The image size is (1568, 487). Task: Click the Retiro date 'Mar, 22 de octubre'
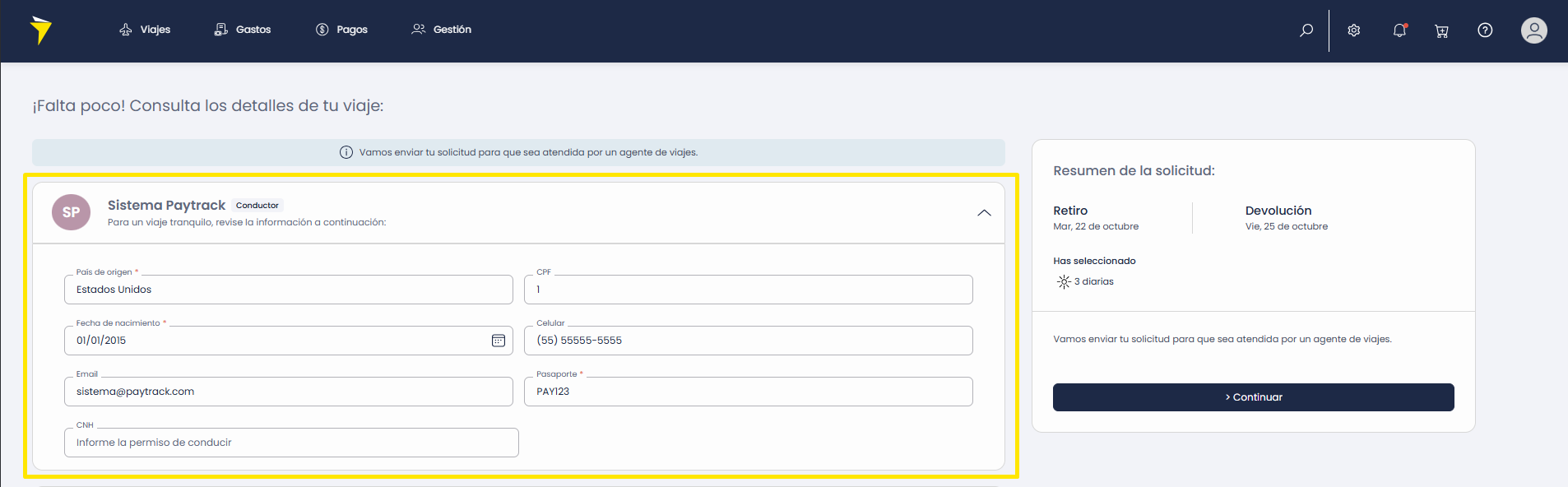point(1096,226)
